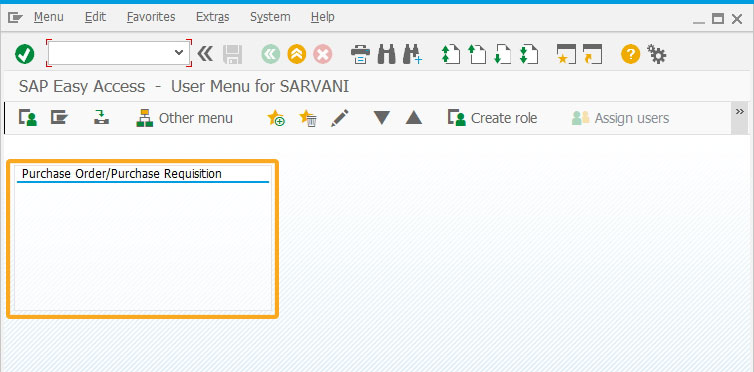Click the Create role button
Screen dimensions: 754x372
(x=492, y=118)
